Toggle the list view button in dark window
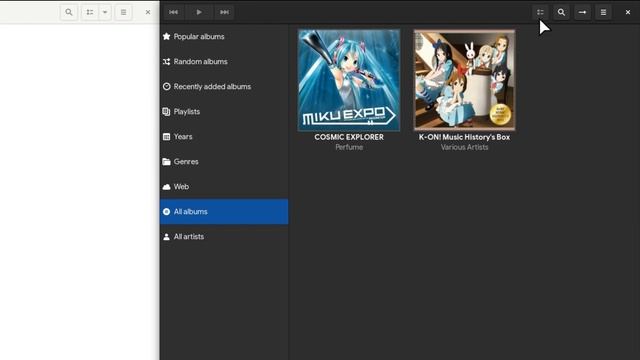The height and width of the screenshot is (360, 640). coord(540,12)
